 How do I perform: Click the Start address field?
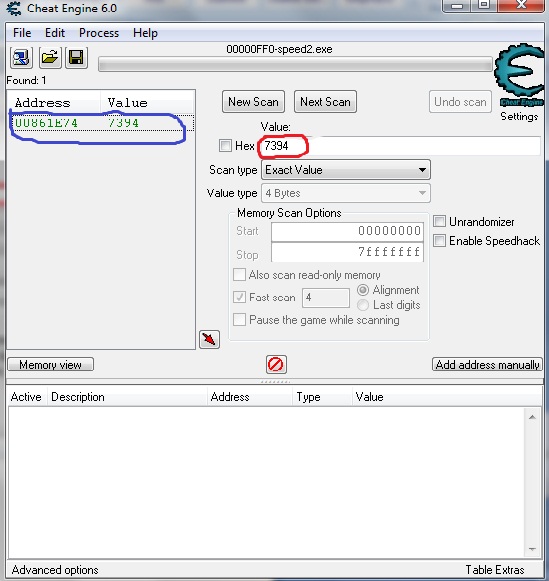[347, 231]
